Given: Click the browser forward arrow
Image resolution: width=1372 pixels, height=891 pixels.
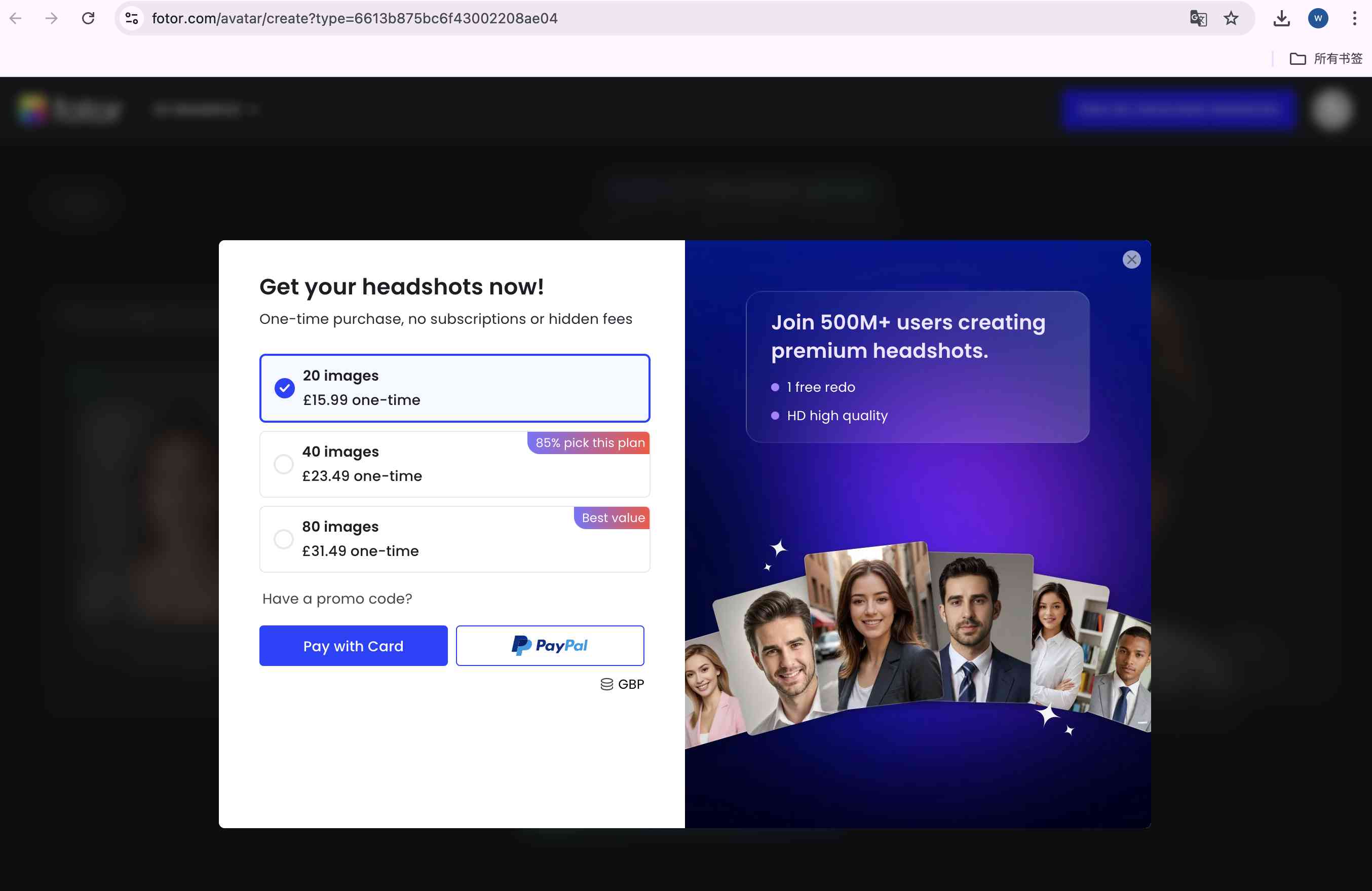Looking at the screenshot, I should (51, 18).
